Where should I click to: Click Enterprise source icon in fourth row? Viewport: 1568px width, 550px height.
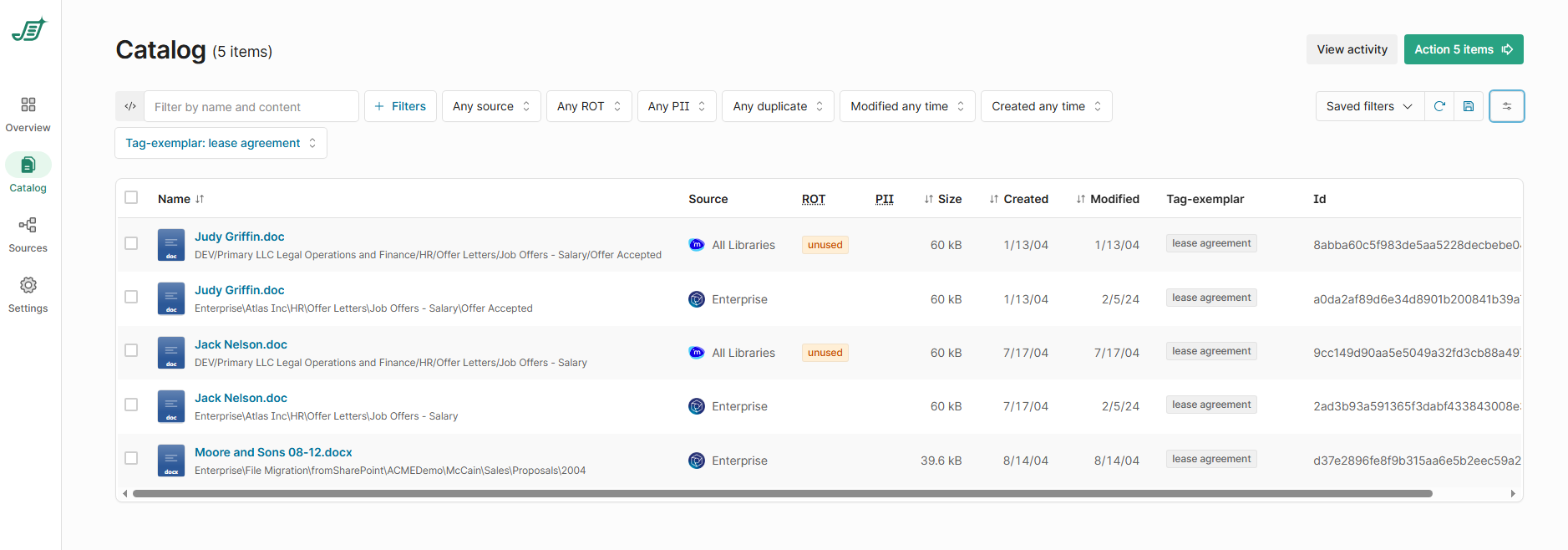[x=697, y=406]
